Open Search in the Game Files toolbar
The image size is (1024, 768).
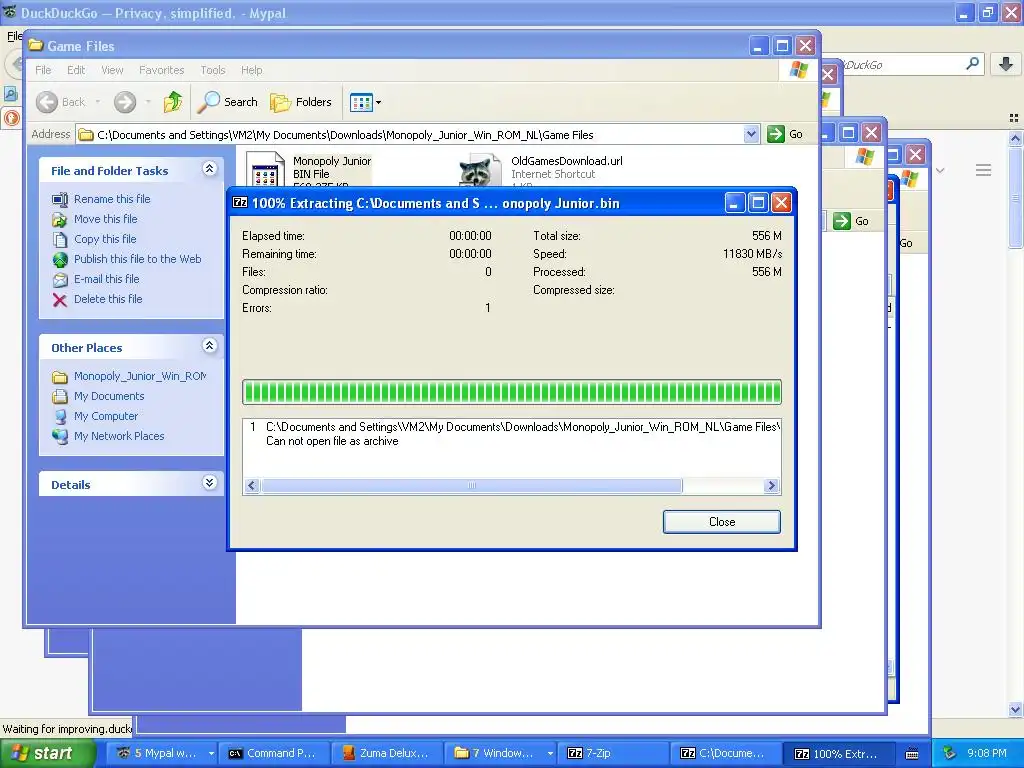[228, 102]
